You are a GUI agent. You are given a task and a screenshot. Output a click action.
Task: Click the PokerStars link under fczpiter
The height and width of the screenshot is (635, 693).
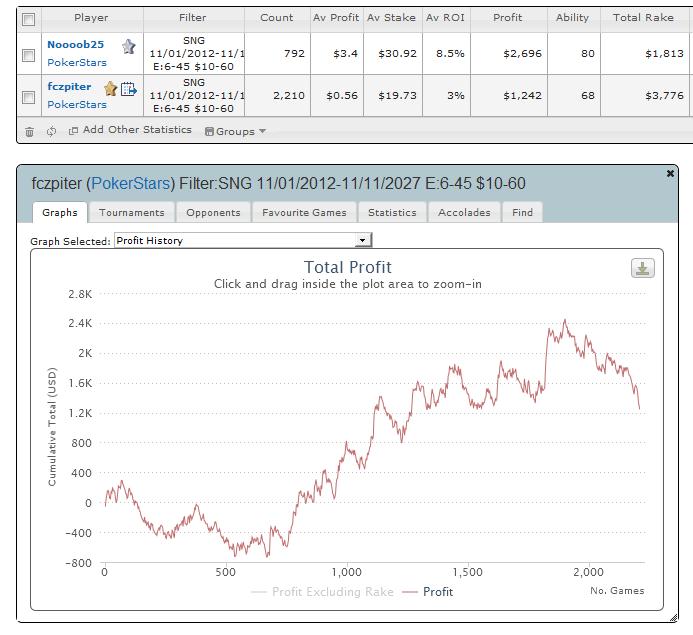coord(77,105)
